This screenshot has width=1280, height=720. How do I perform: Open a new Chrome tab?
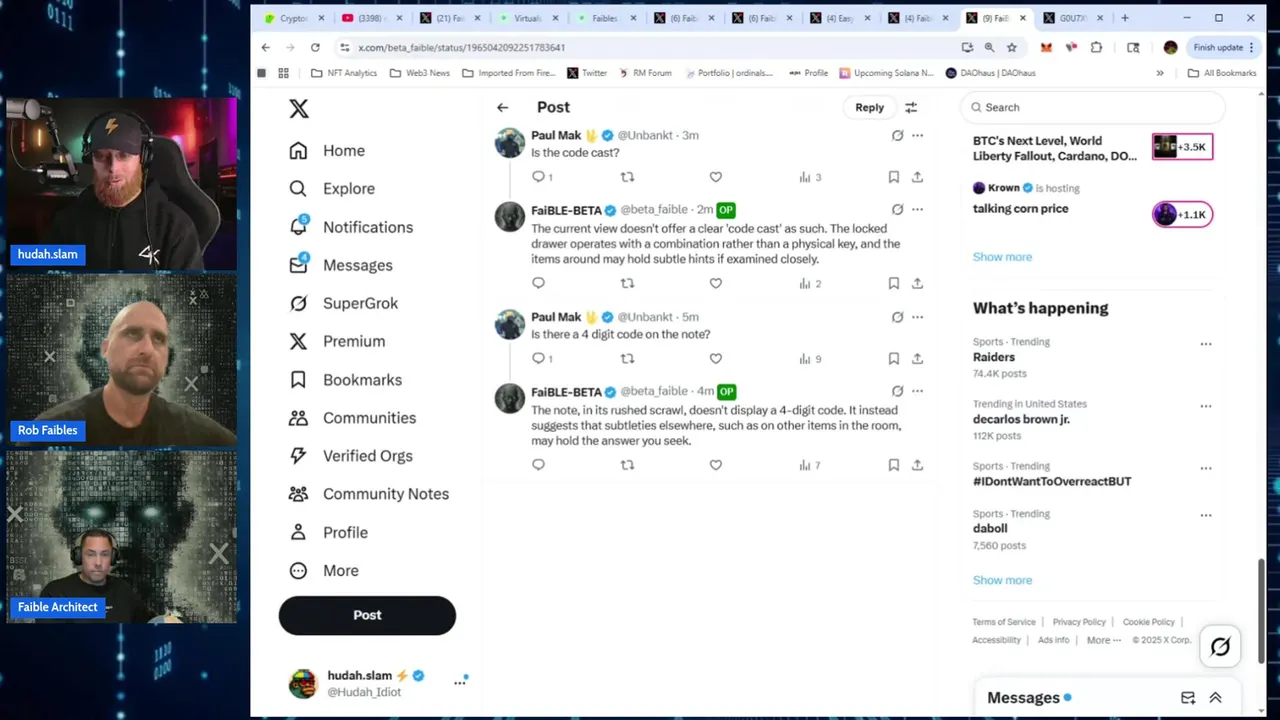coord(1125,18)
